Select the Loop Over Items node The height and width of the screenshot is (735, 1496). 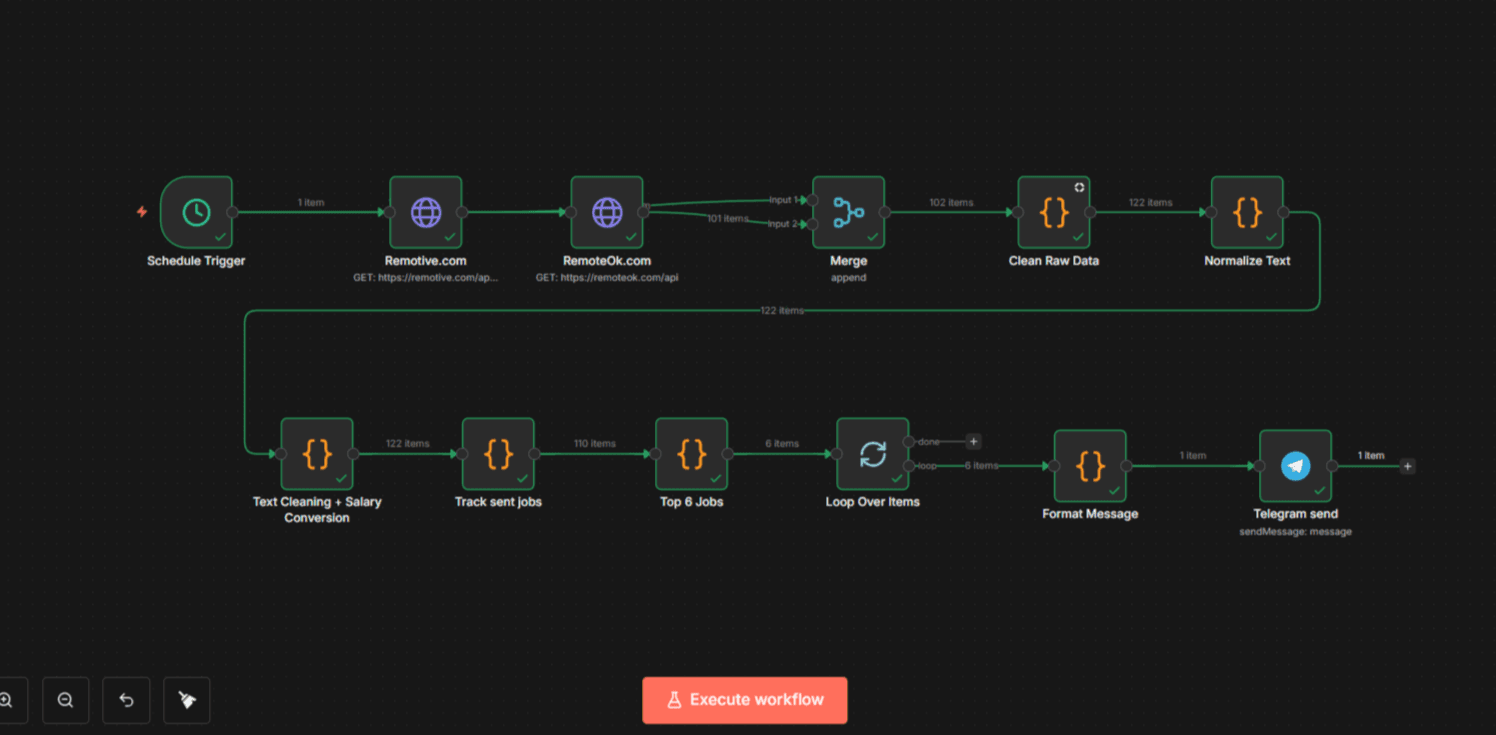coord(871,453)
